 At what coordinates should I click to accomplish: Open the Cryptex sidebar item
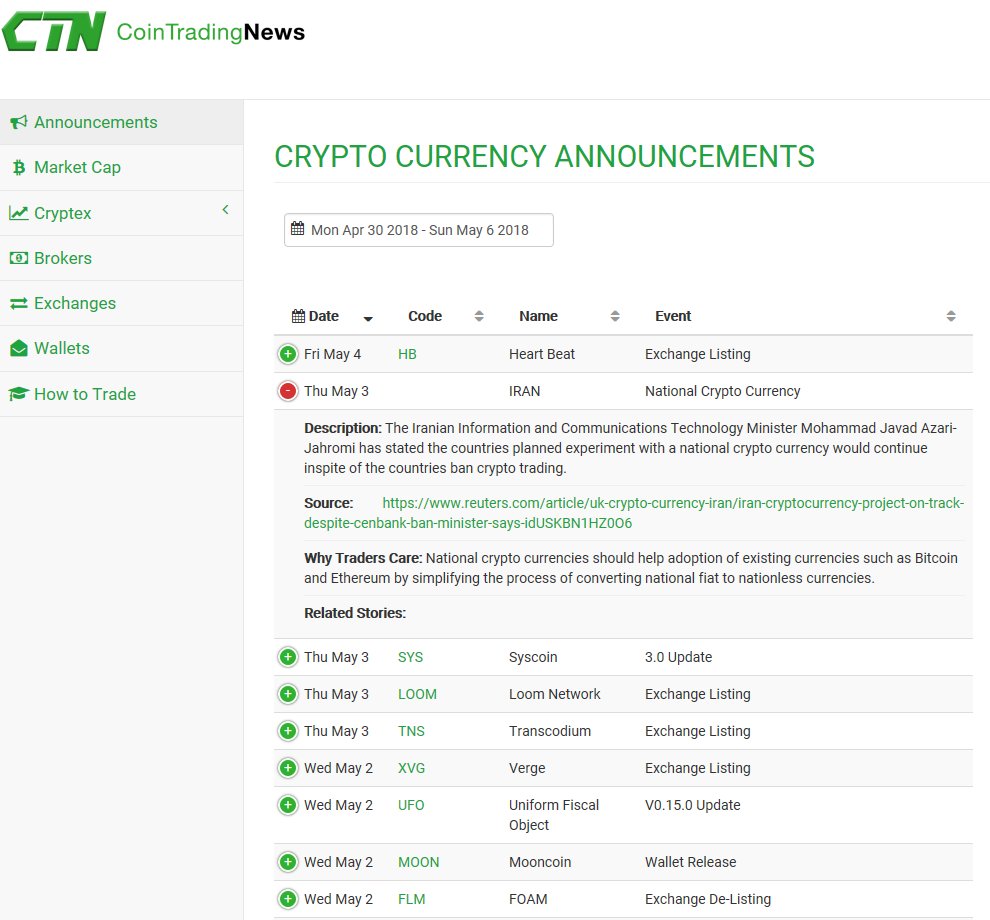tap(121, 213)
